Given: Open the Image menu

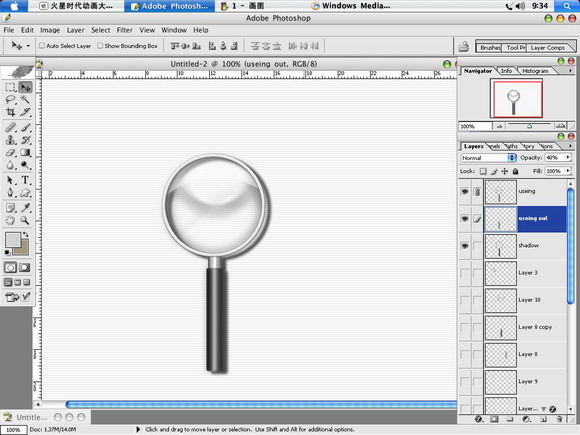Looking at the screenshot, I should (50, 30).
